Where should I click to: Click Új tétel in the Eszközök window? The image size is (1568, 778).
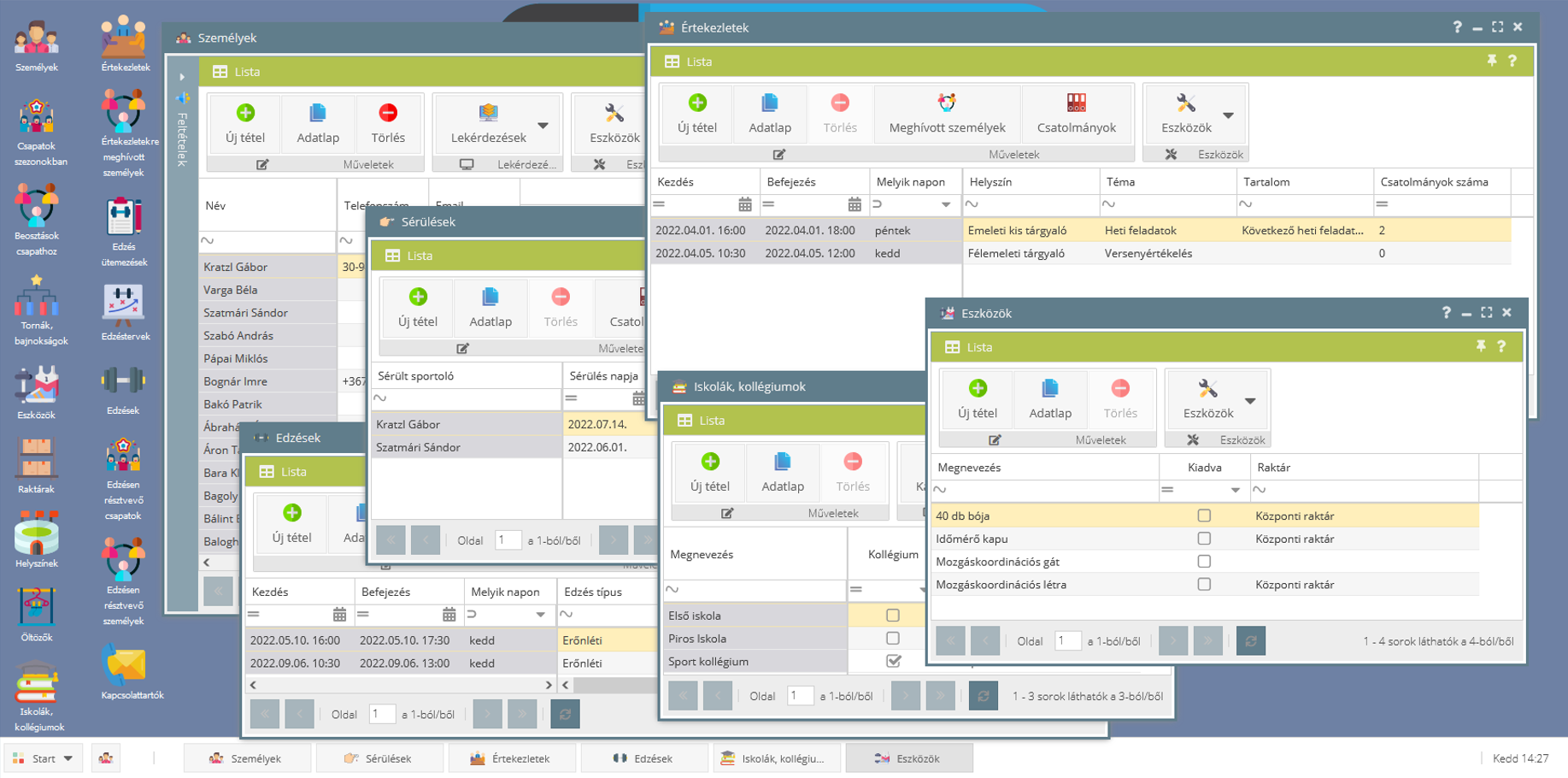(977, 399)
